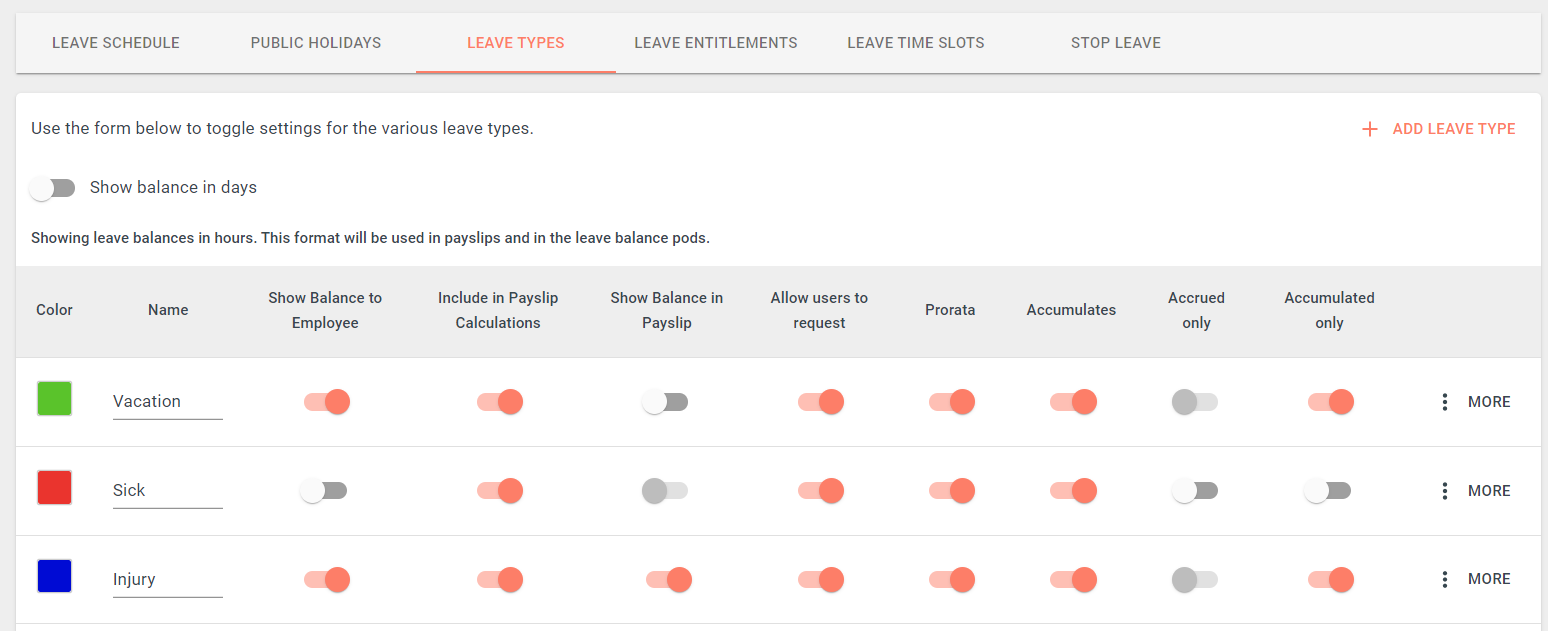Toggle Injury Show Balance to Employee
This screenshot has width=1548, height=631.
[326, 579]
